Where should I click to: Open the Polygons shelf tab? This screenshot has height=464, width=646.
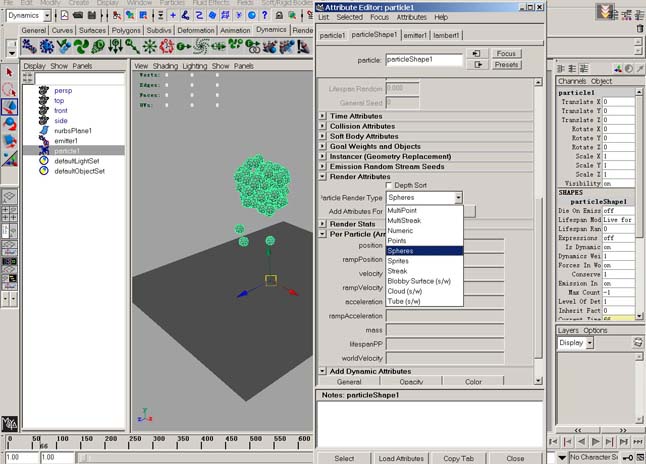[x=124, y=30]
